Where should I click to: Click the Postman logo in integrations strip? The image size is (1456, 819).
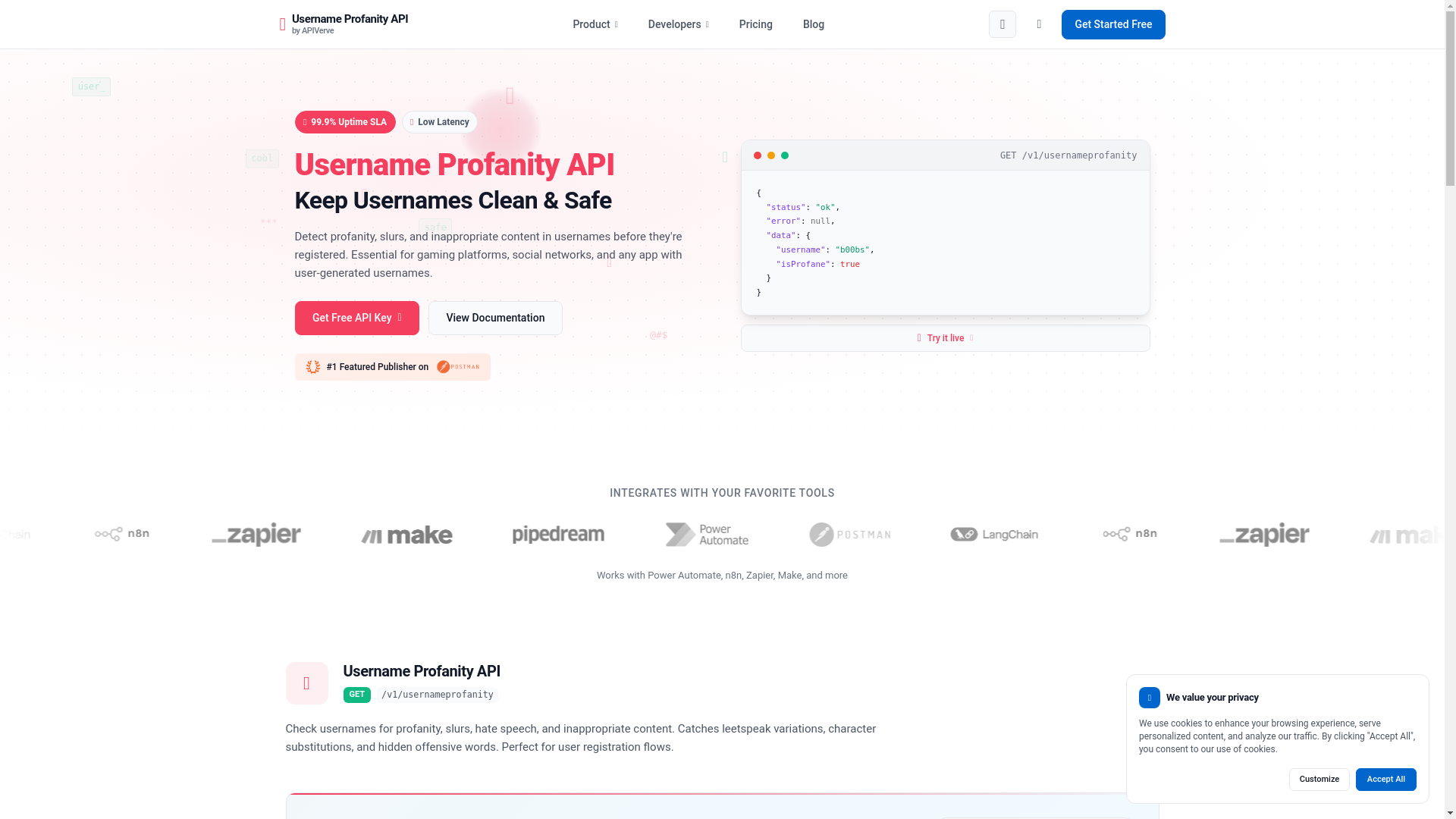tap(849, 535)
